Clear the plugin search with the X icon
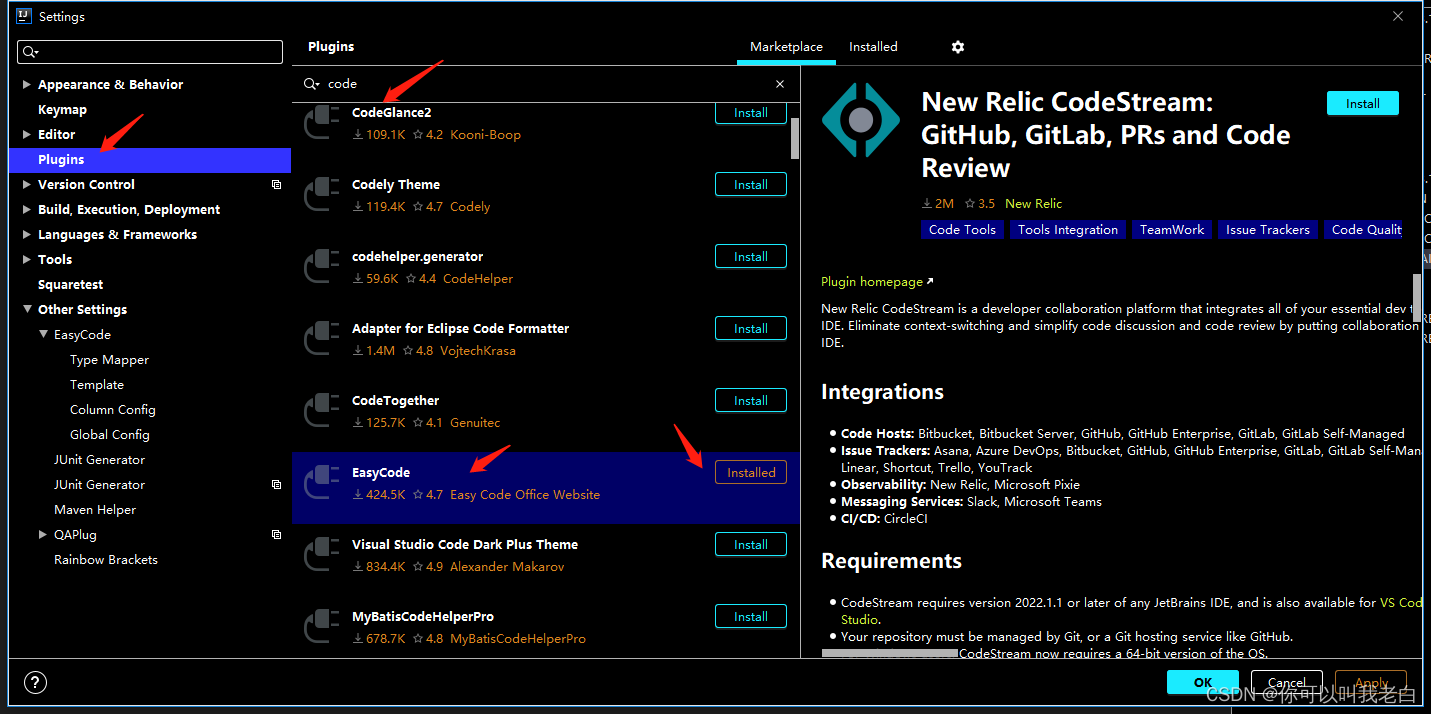Screen dimensions: 1431x714 [x=780, y=84]
